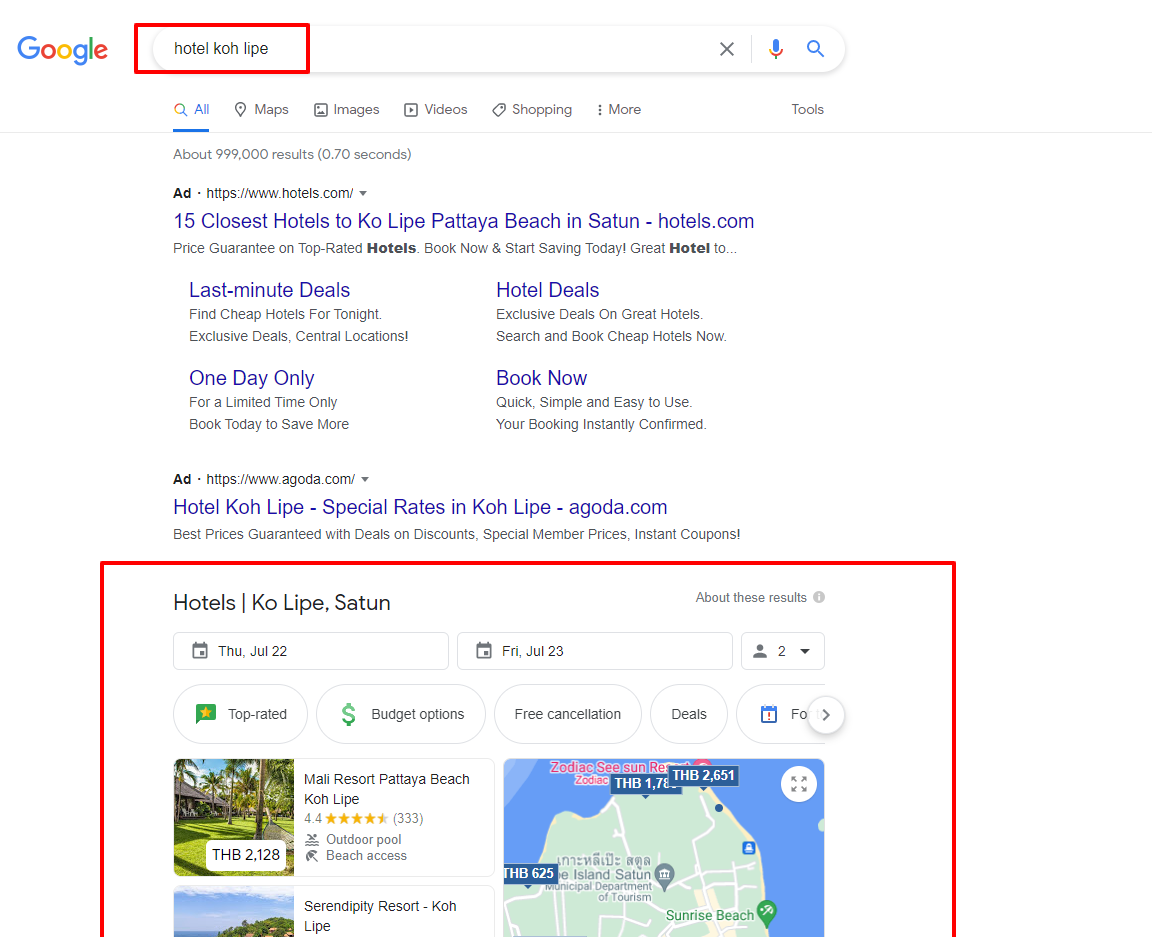Apply the Free cancellation filter chip

tap(568, 714)
